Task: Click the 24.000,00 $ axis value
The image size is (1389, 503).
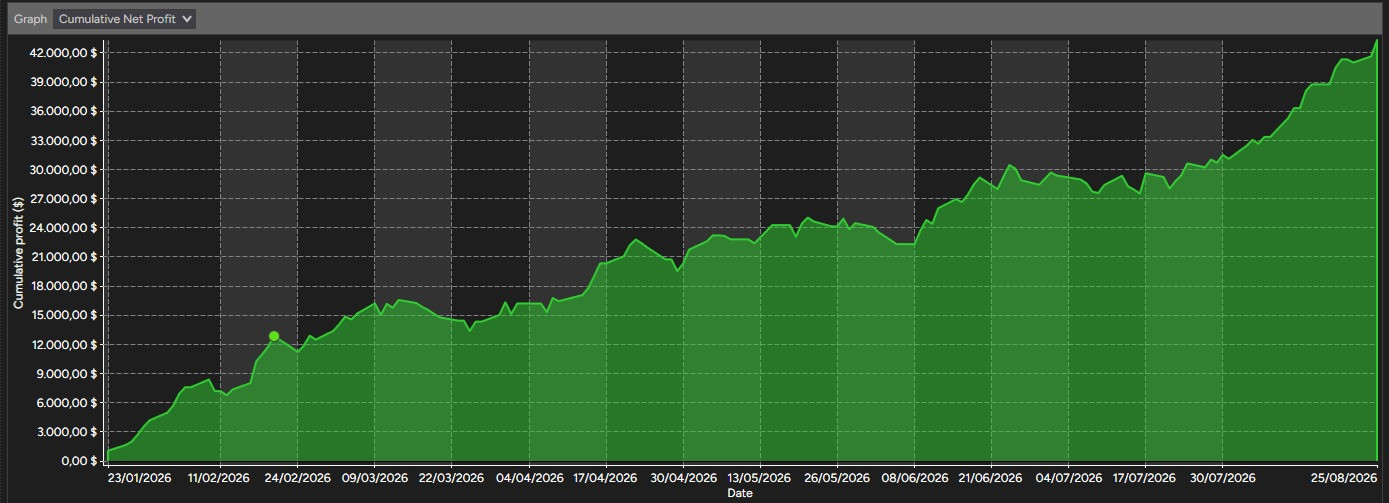Action: [64, 228]
